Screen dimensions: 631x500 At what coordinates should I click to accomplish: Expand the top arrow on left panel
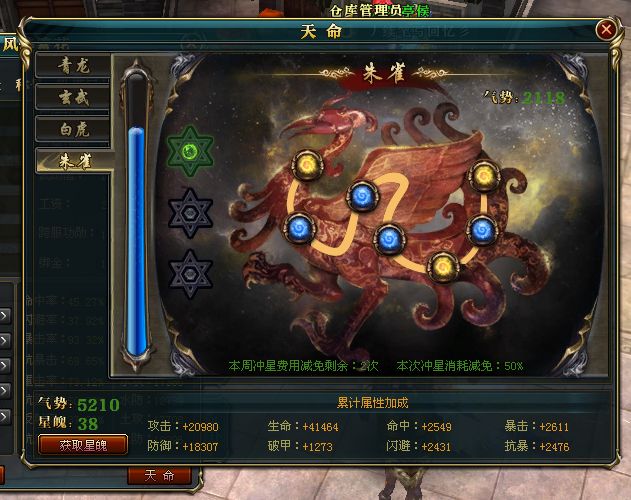(x=5, y=316)
